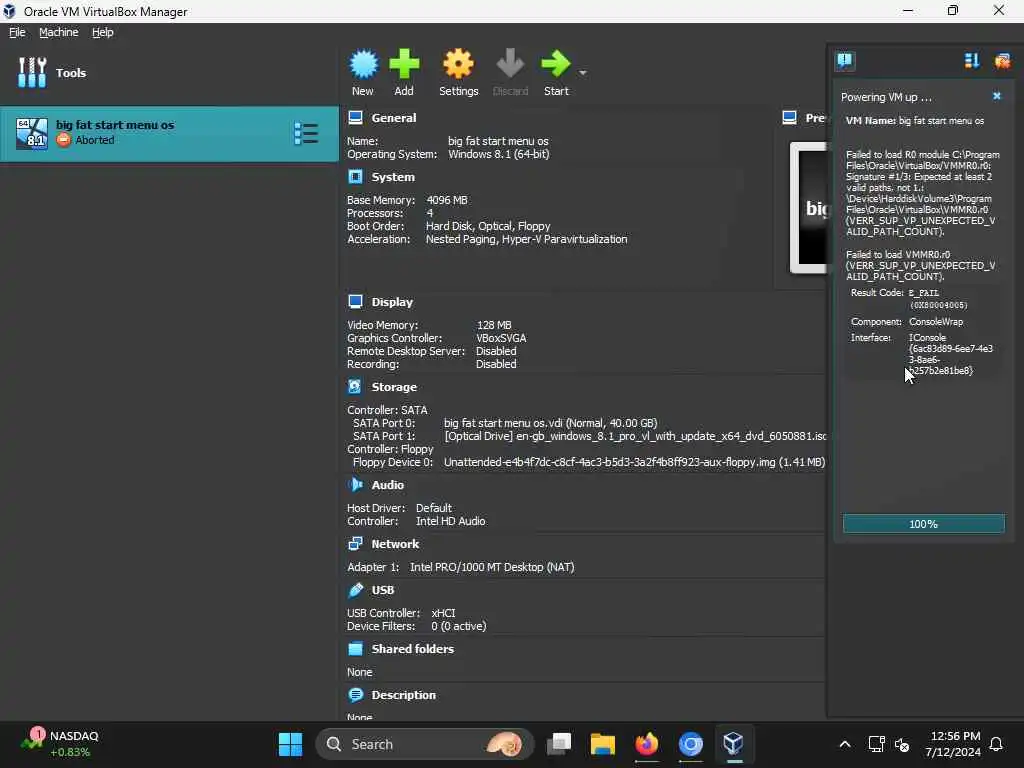The image size is (1024, 768).
Task: Click the Storage section disk icon
Action: 355,387
